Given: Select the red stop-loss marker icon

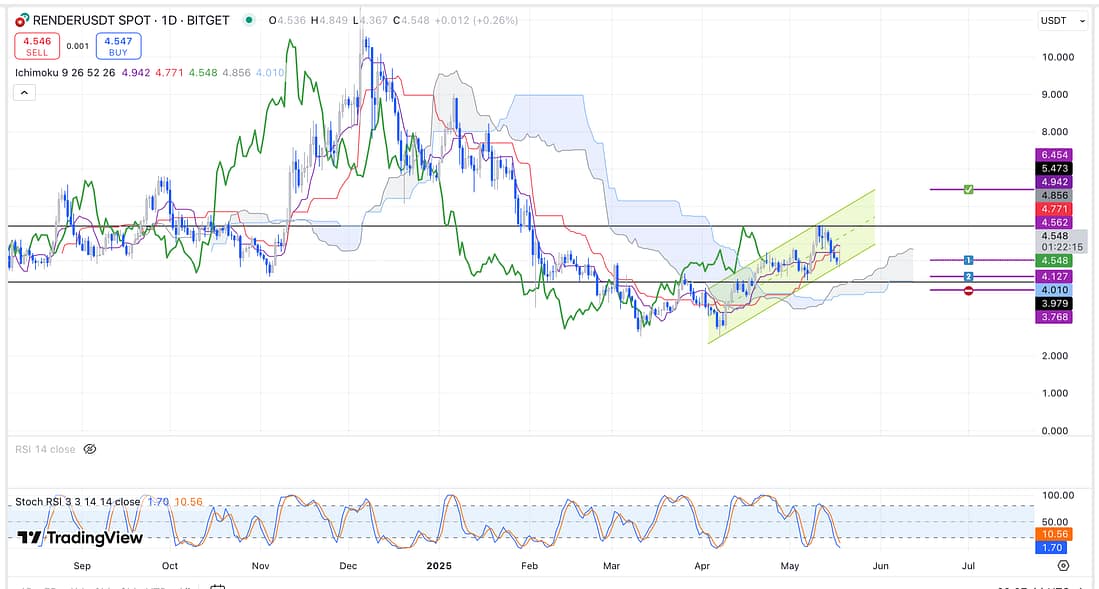Looking at the screenshot, I should pos(968,290).
